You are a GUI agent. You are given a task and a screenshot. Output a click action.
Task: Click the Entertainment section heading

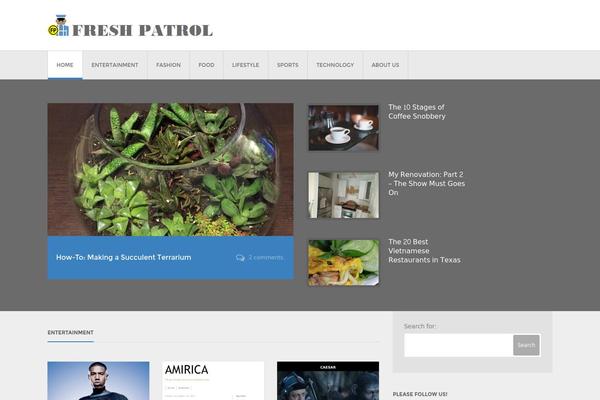(70, 332)
